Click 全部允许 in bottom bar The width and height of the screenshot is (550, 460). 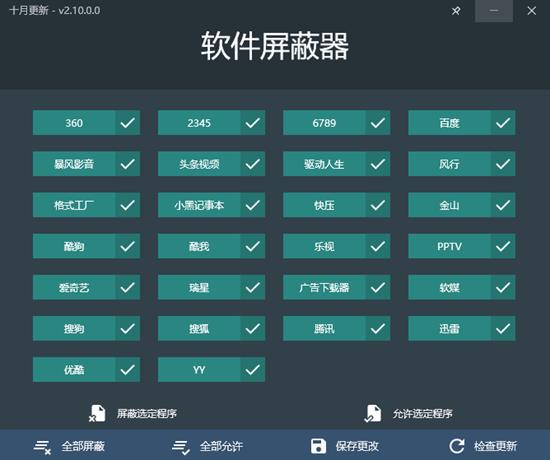coord(221,446)
